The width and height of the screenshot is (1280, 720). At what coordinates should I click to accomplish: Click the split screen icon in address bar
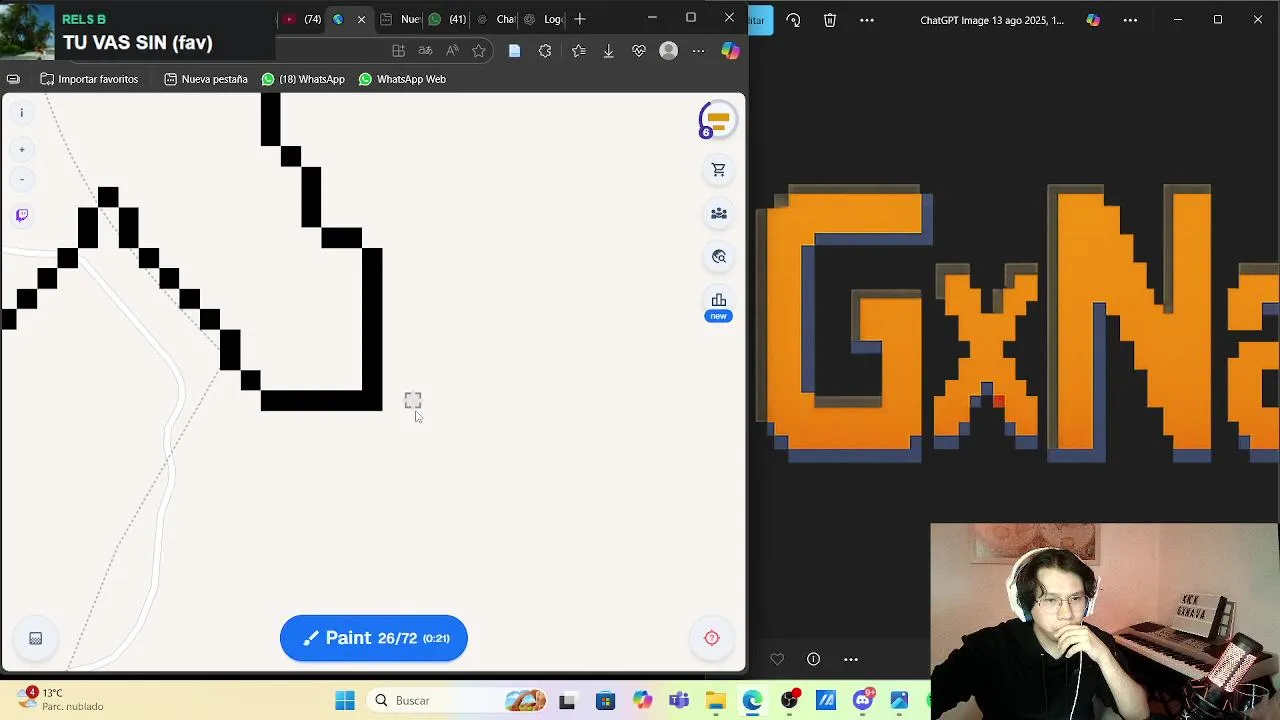398,51
